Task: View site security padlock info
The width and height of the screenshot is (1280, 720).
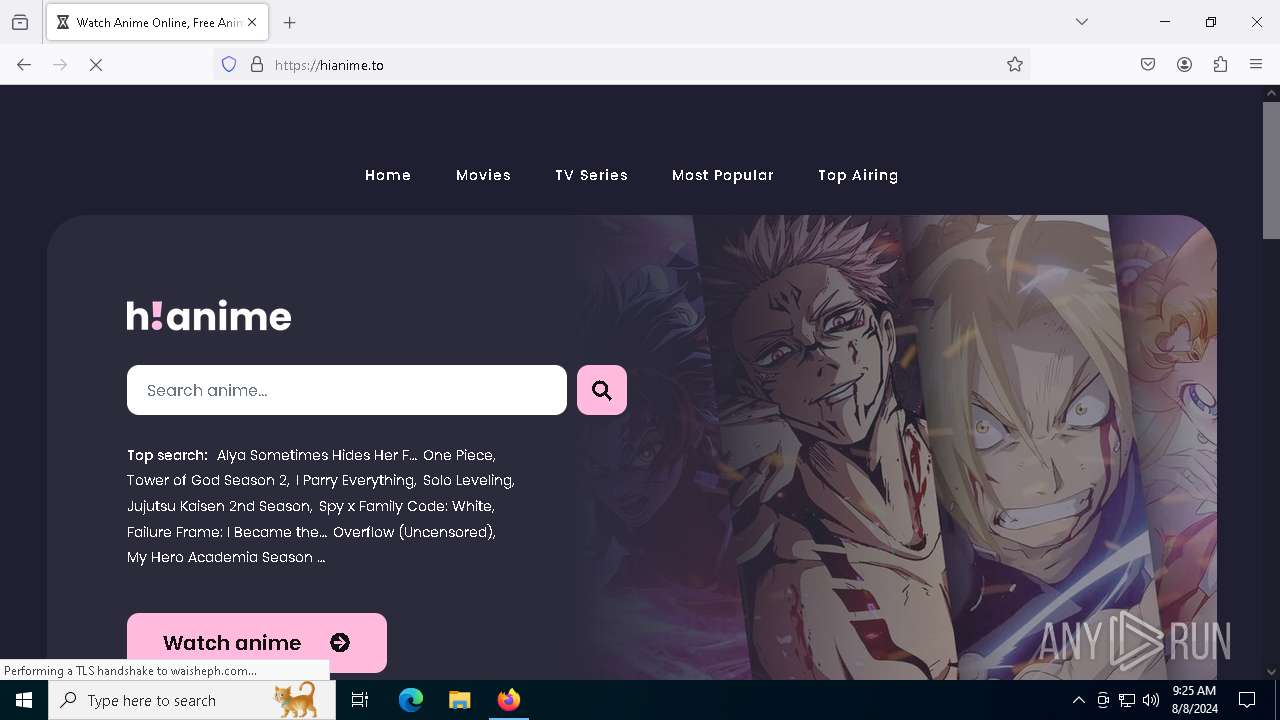Action: [257, 65]
